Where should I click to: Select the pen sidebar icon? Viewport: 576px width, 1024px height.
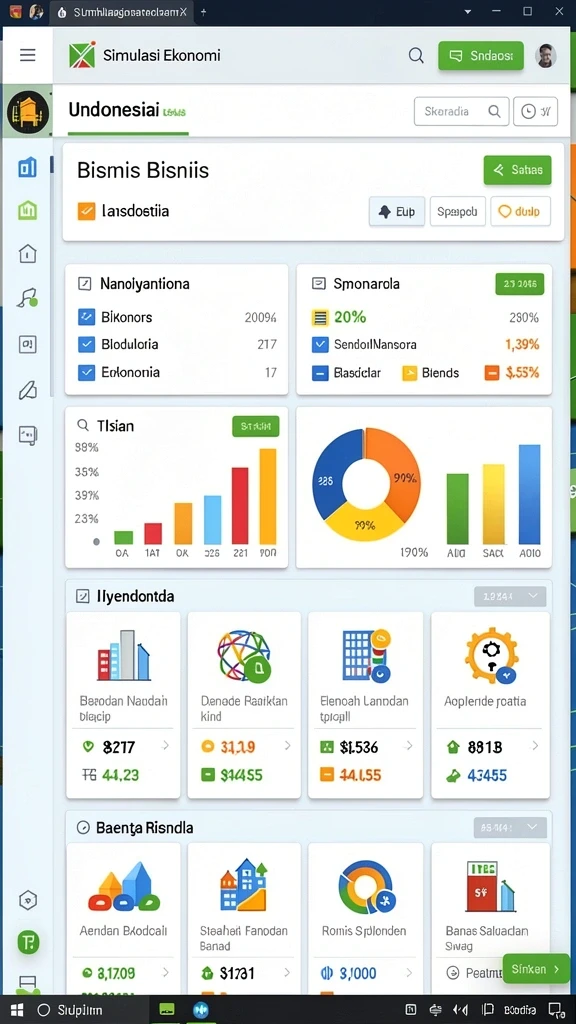coord(27,390)
